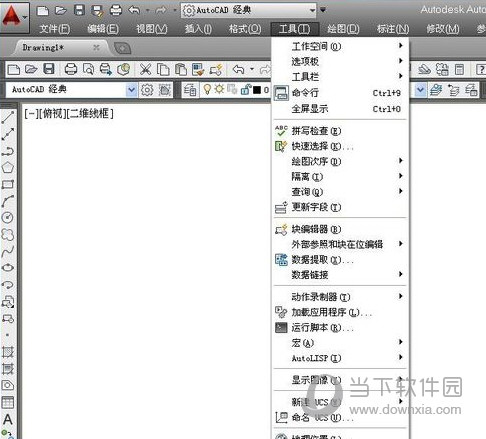
Task: Select the Polyline tool
Action: (8, 151)
